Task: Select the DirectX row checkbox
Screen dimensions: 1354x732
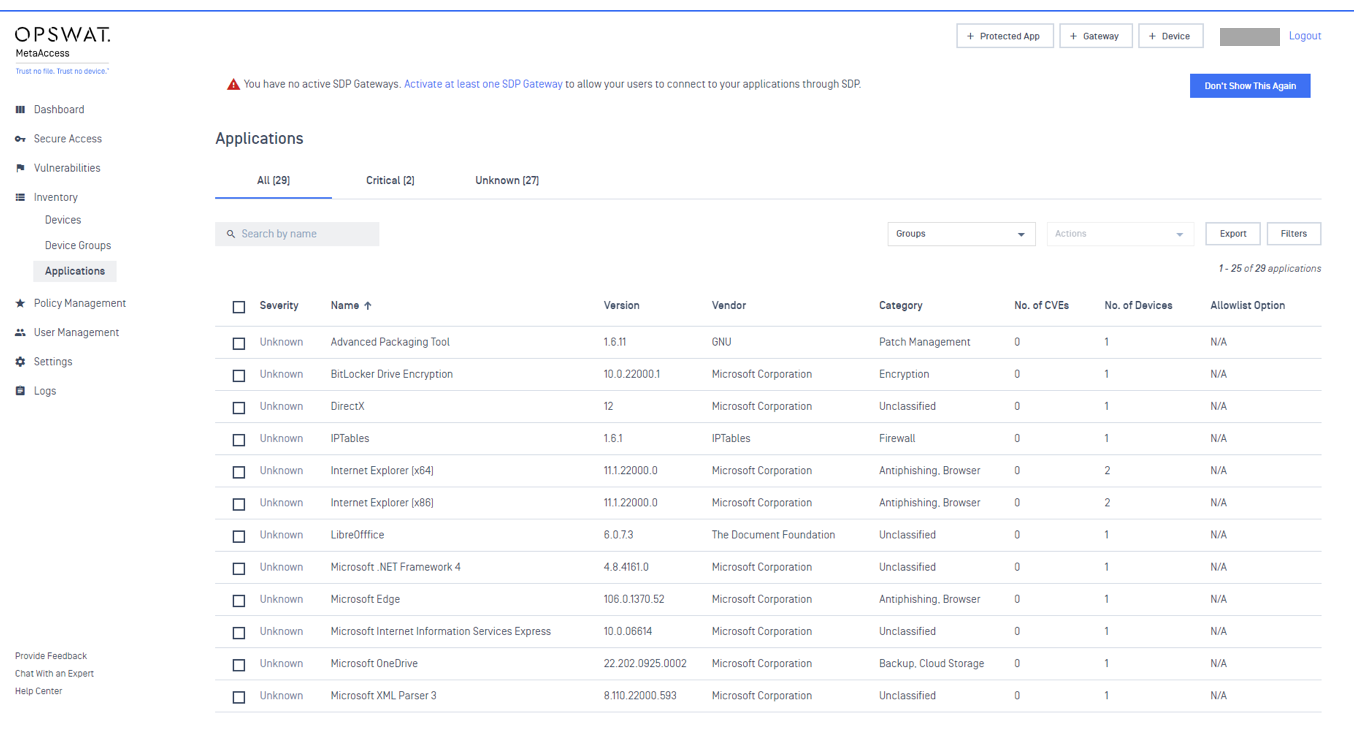Action: [239, 407]
